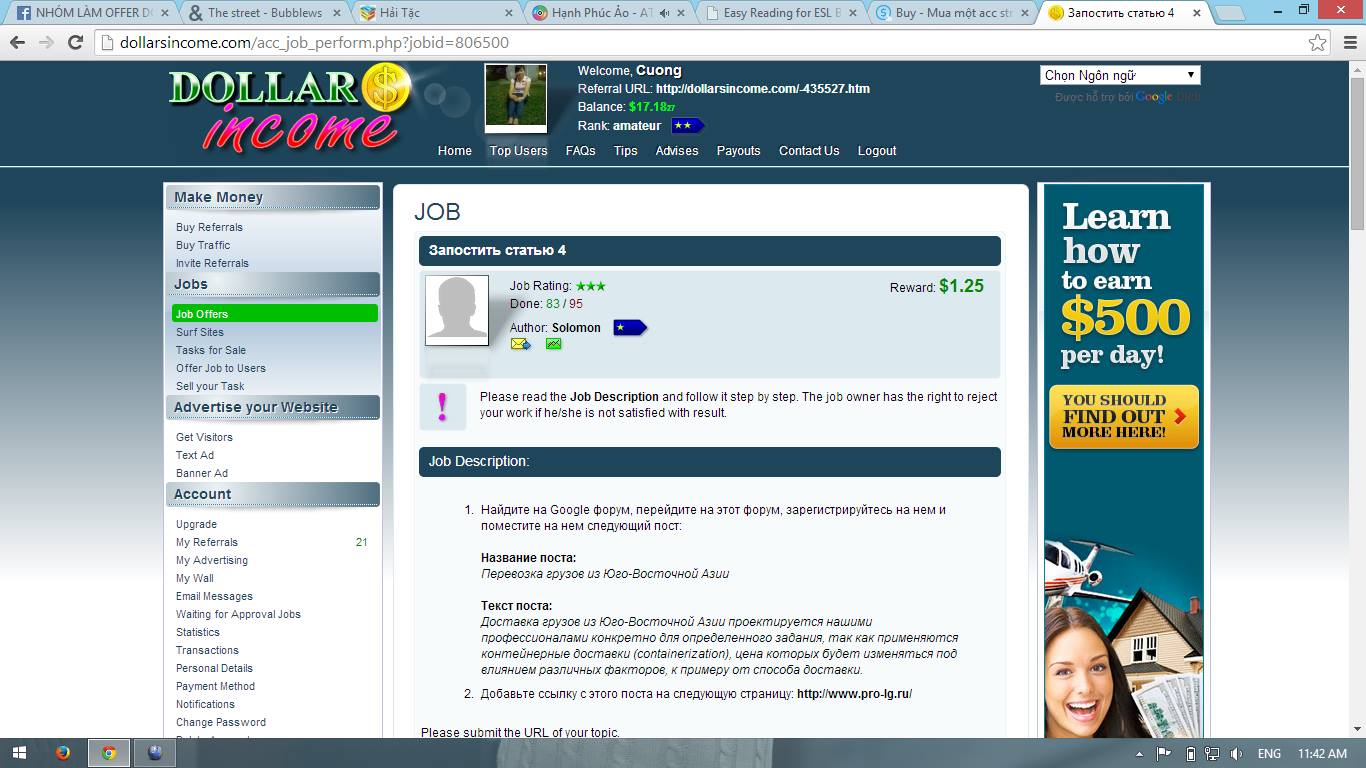Open the Invite Referrals sidebar link
1366x768 pixels.
coord(212,263)
